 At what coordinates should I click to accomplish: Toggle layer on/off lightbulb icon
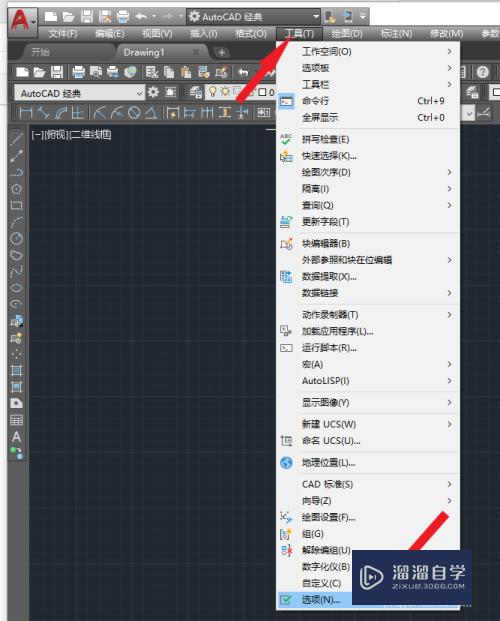pyautogui.click(x=213, y=92)
